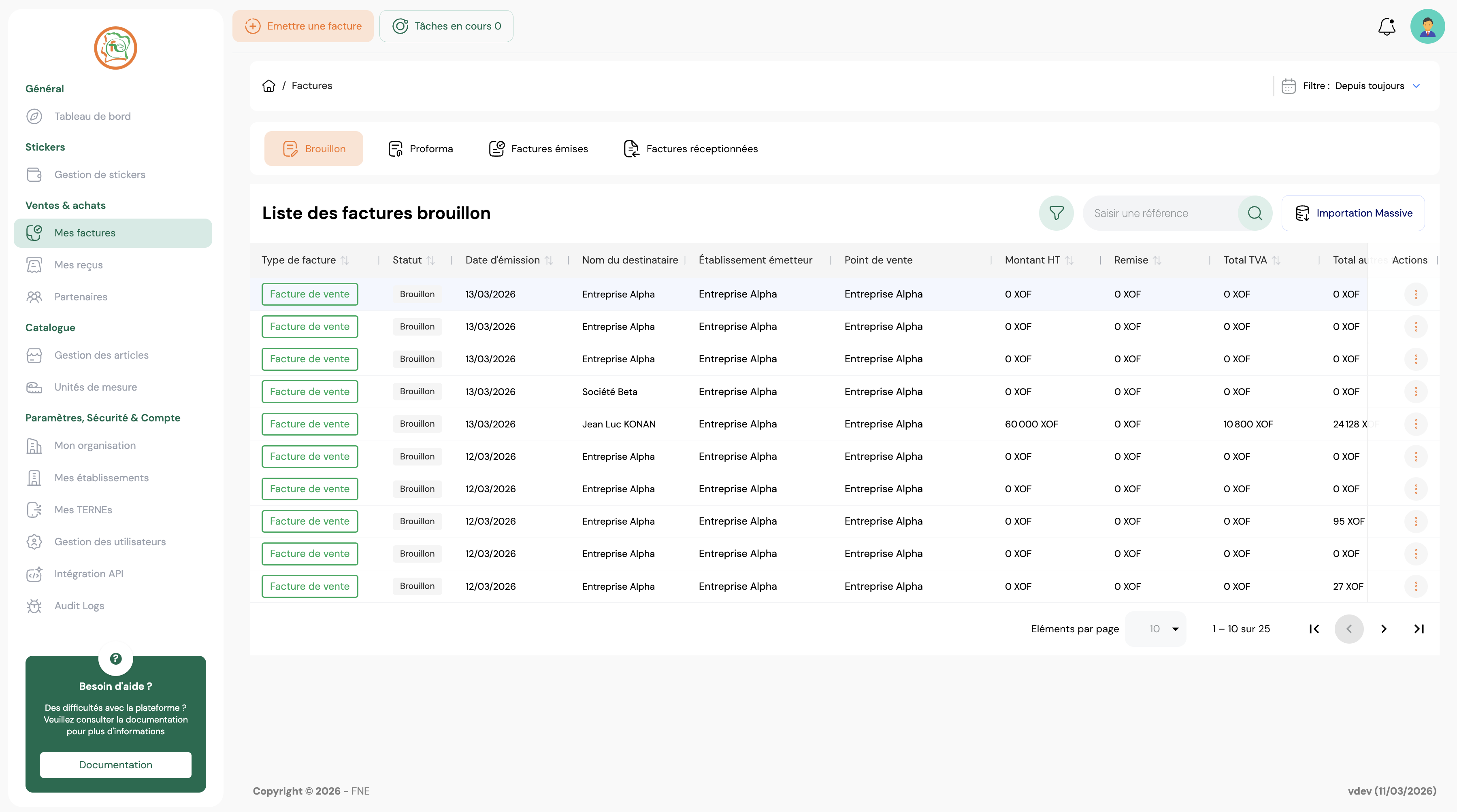Click the notification bell icon
Screen dimensions: 1457x812
pos(1386,26)
